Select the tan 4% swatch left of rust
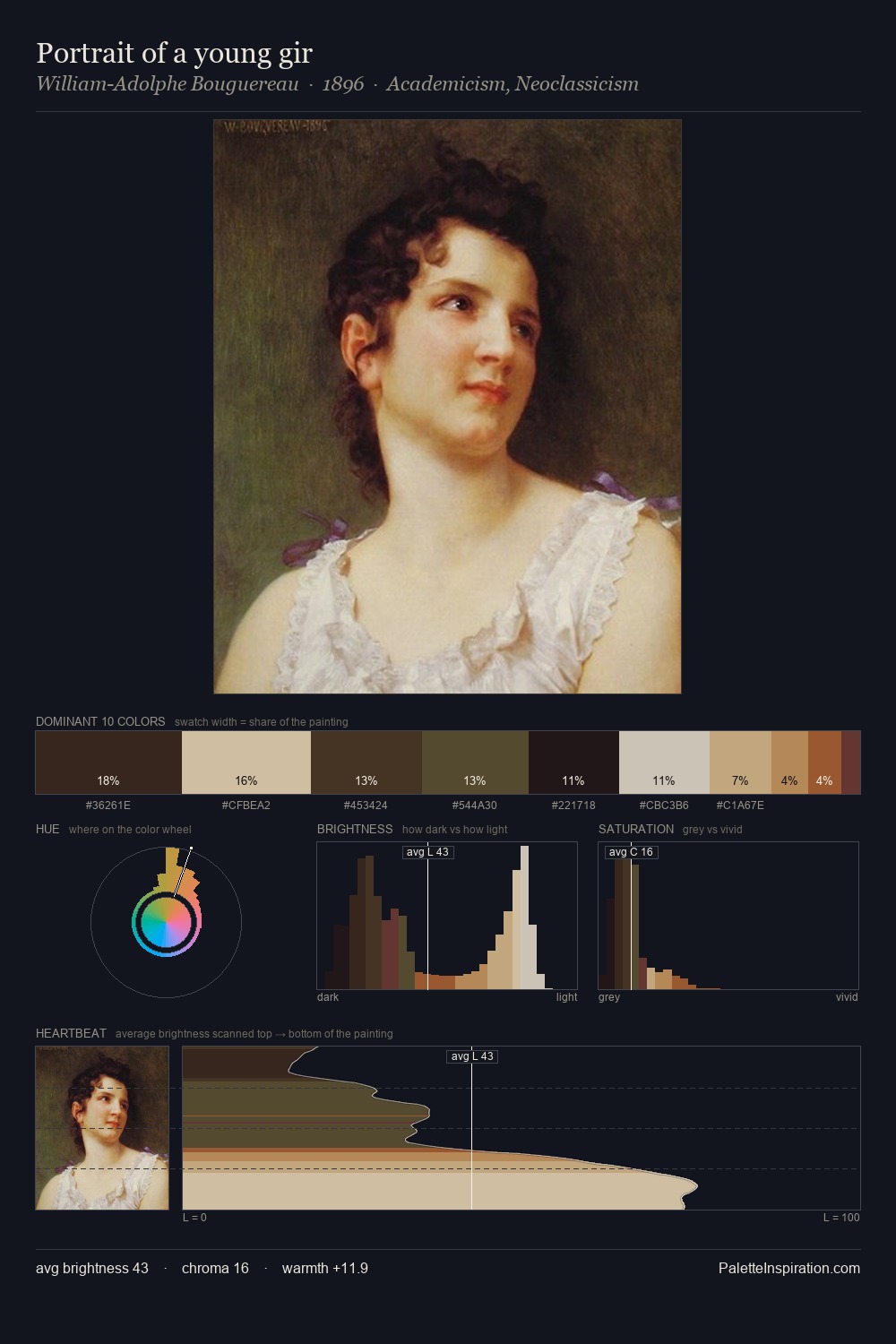This screenshot has width=896, height=1344. point(789,762)
